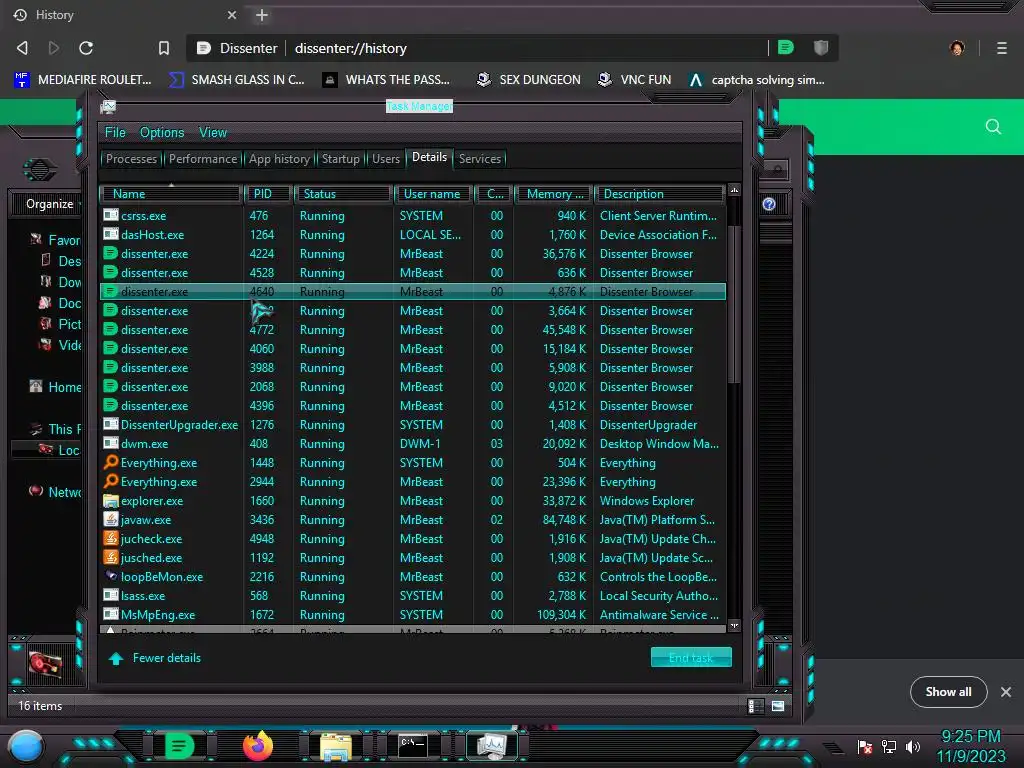
Task: Open the Organize dropdown in Explorer window
Action: coord(52,204)
